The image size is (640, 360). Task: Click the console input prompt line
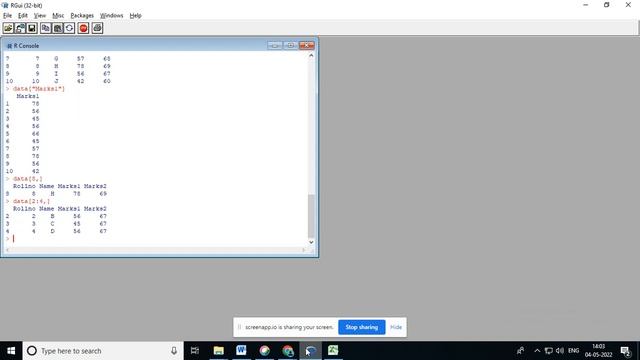[155, 238]
